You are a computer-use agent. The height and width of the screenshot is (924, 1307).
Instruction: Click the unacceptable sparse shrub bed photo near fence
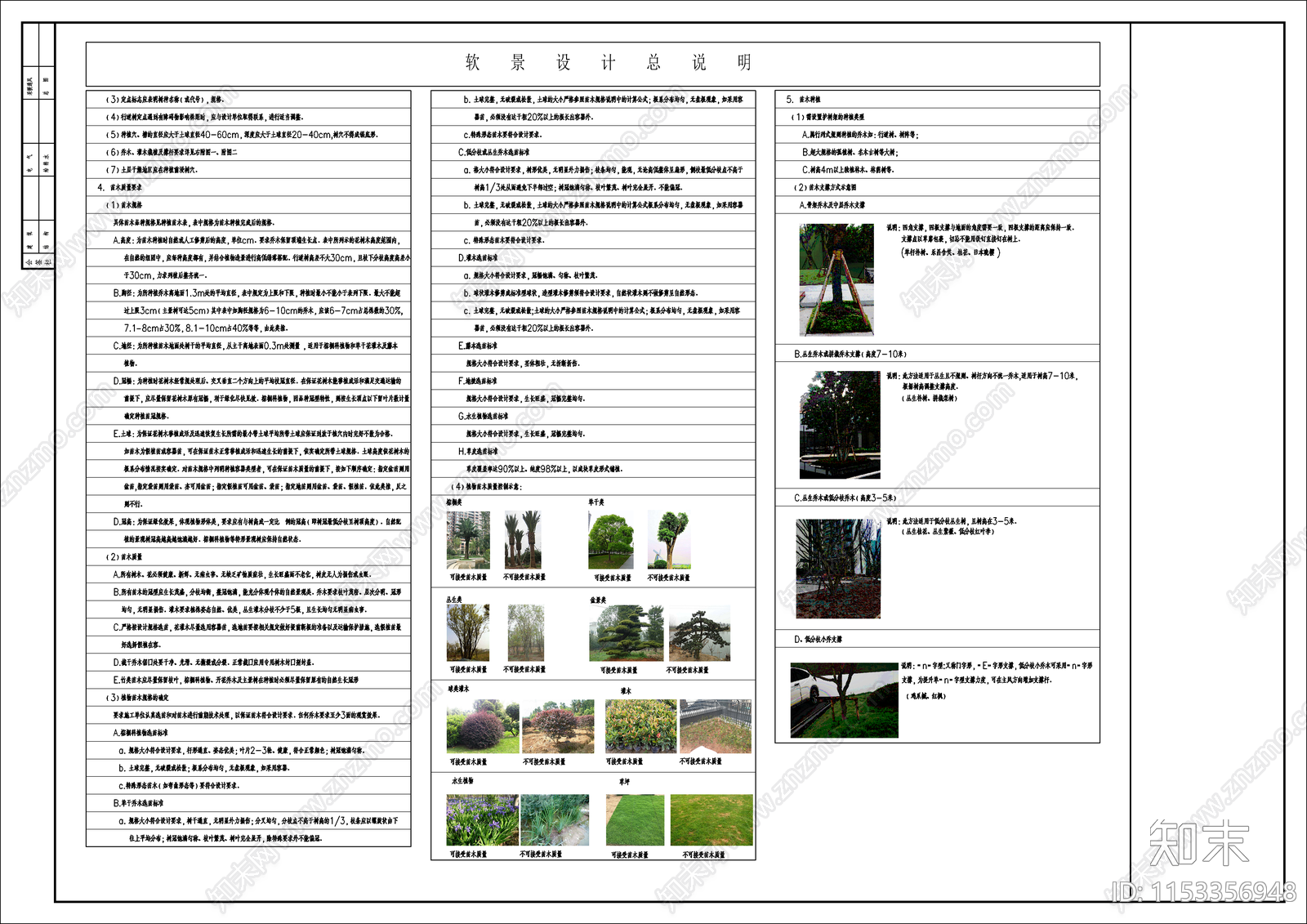click(716, 726)
